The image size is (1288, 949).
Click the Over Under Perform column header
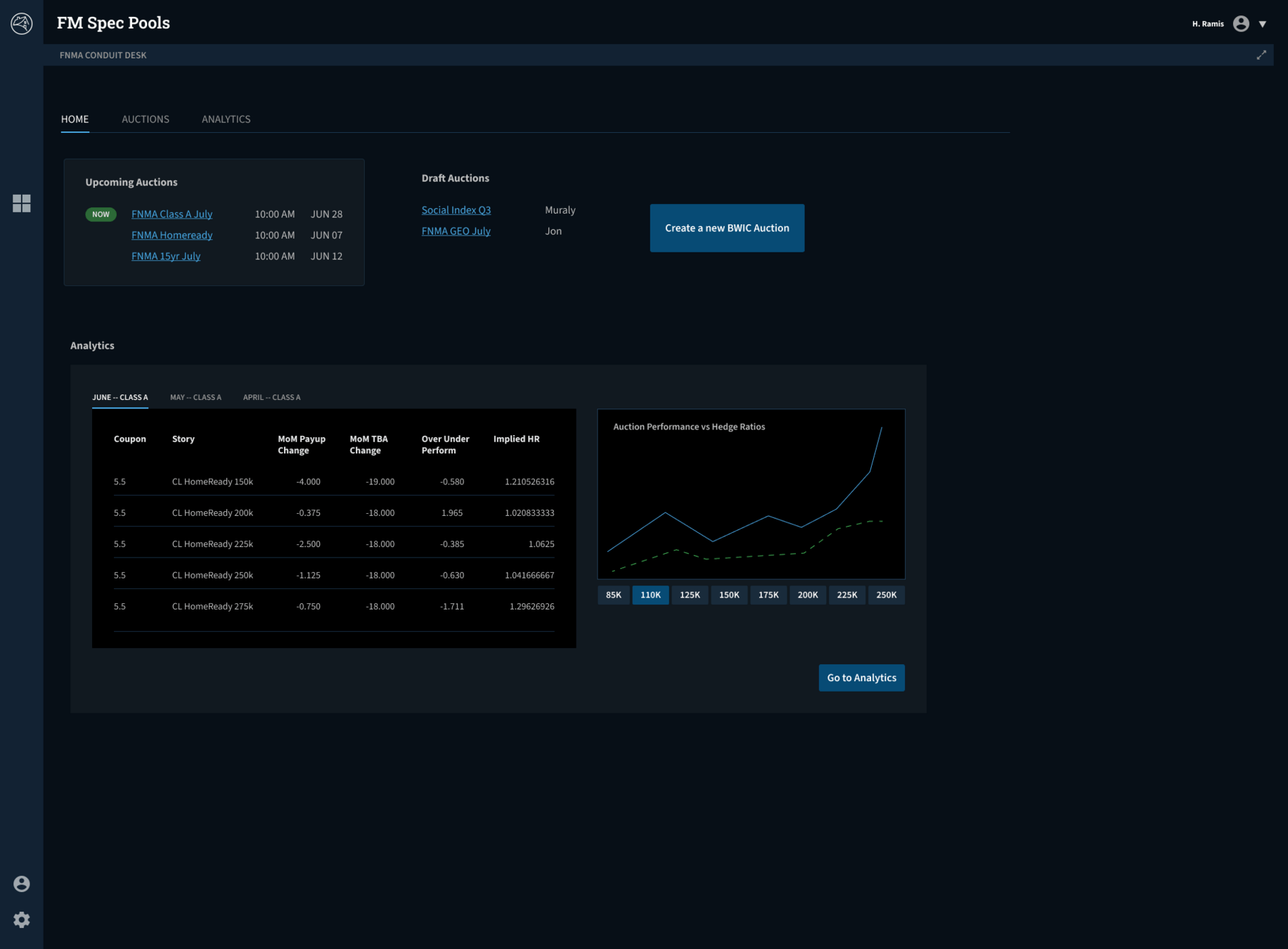coord(446,444)
